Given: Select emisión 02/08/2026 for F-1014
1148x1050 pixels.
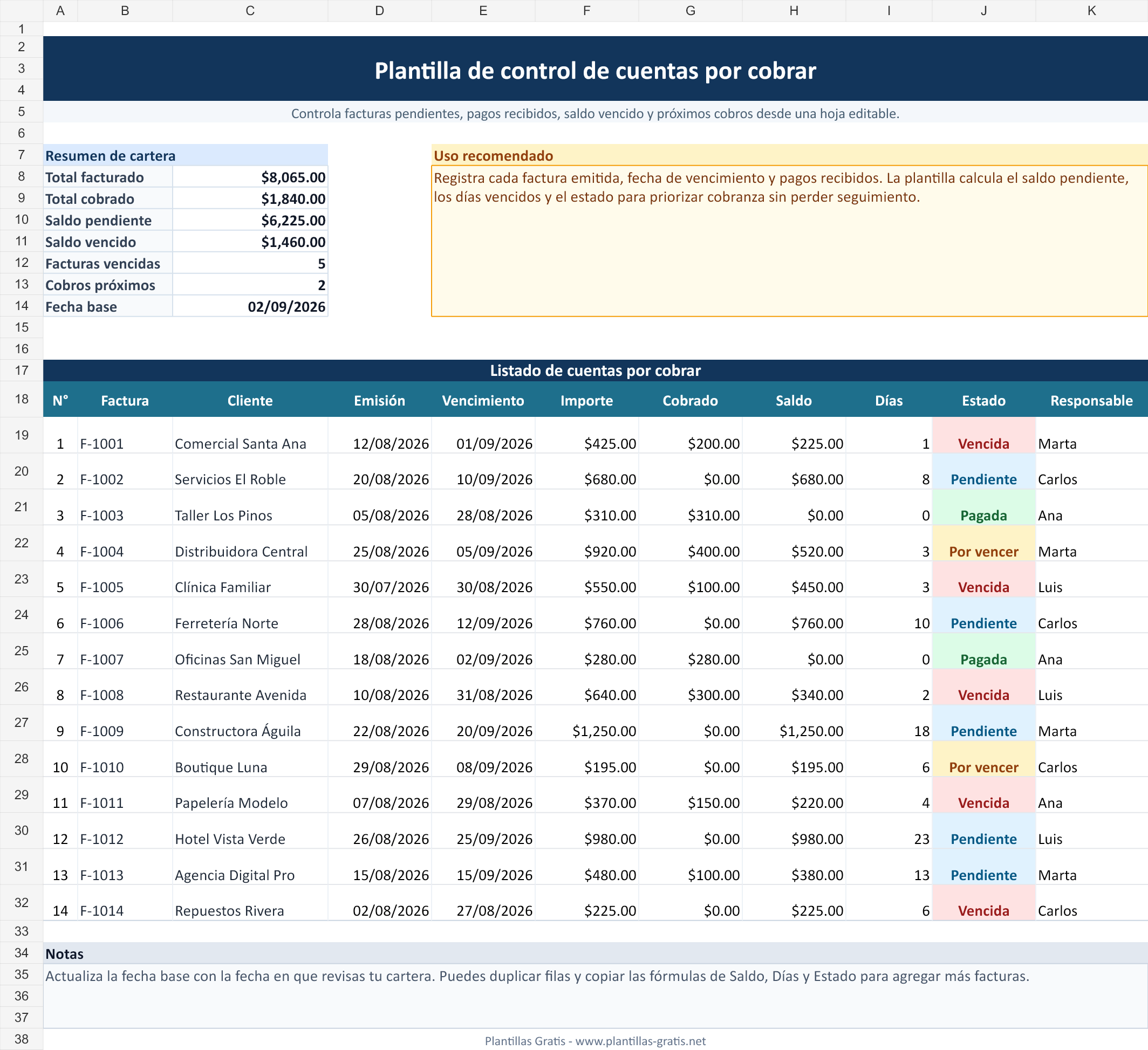Looking at the screenshot, I should (x=380, y=903).
